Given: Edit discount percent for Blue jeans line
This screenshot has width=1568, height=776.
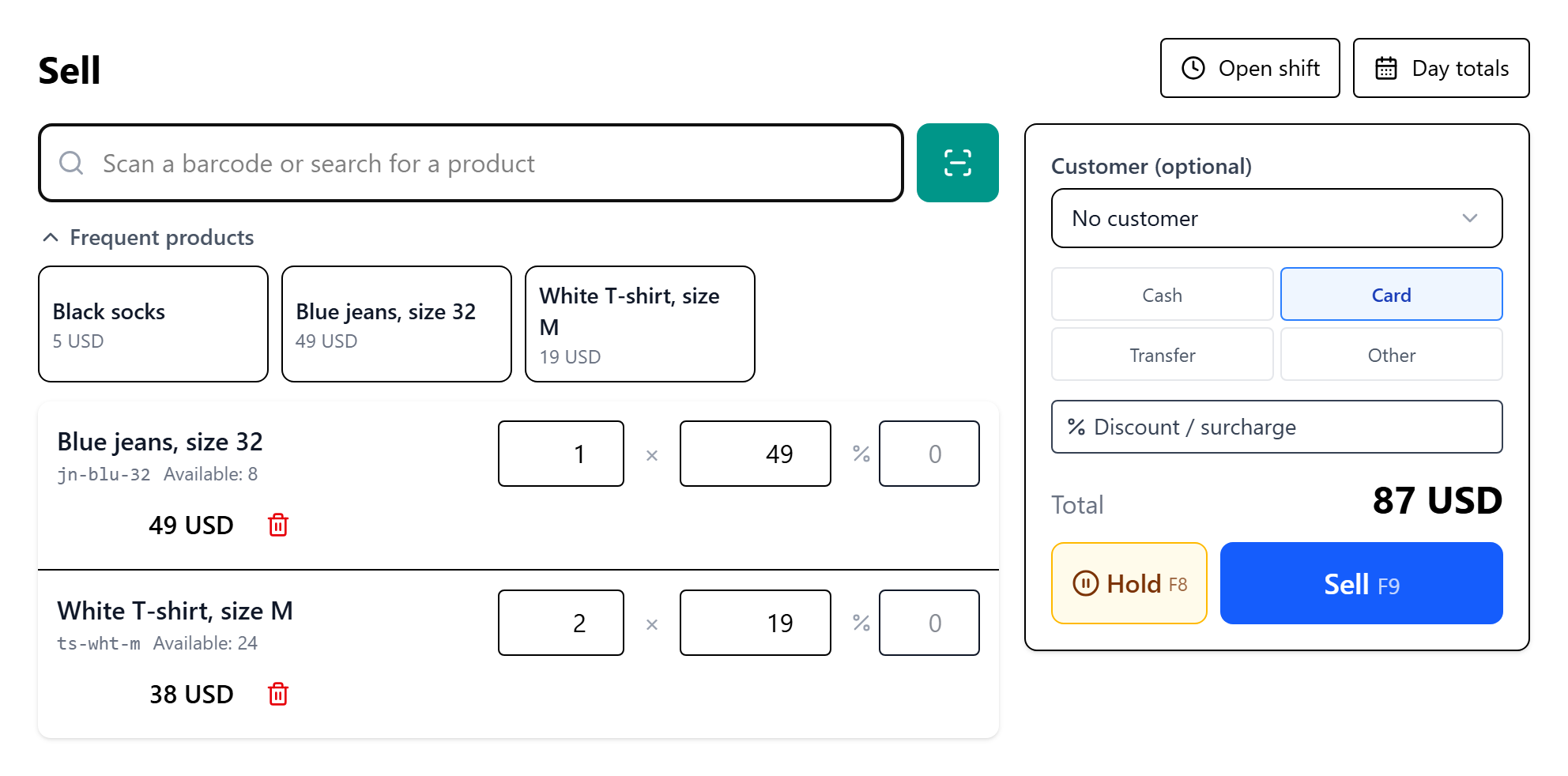Looking at the screenshot, I should pyautogui.click(x=929, y=454).
